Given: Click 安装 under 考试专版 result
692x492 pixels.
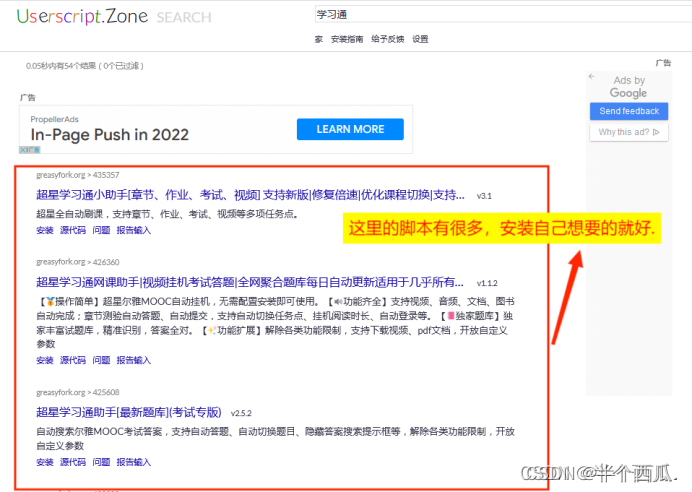Looking at the screenshot, I should 45,462.
